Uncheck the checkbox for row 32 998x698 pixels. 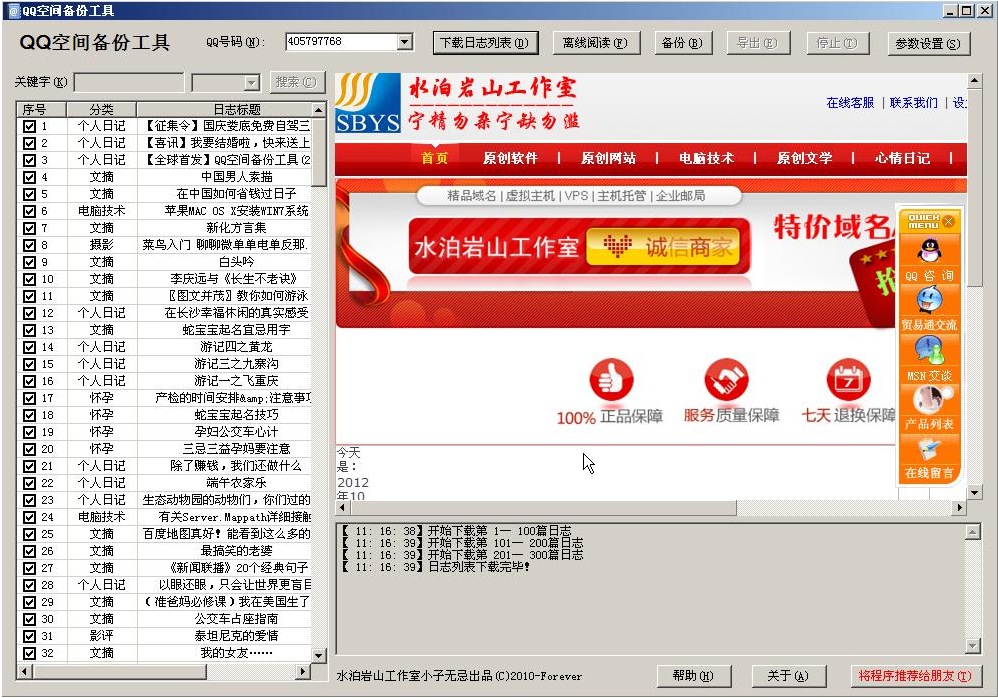click(29, 653)
